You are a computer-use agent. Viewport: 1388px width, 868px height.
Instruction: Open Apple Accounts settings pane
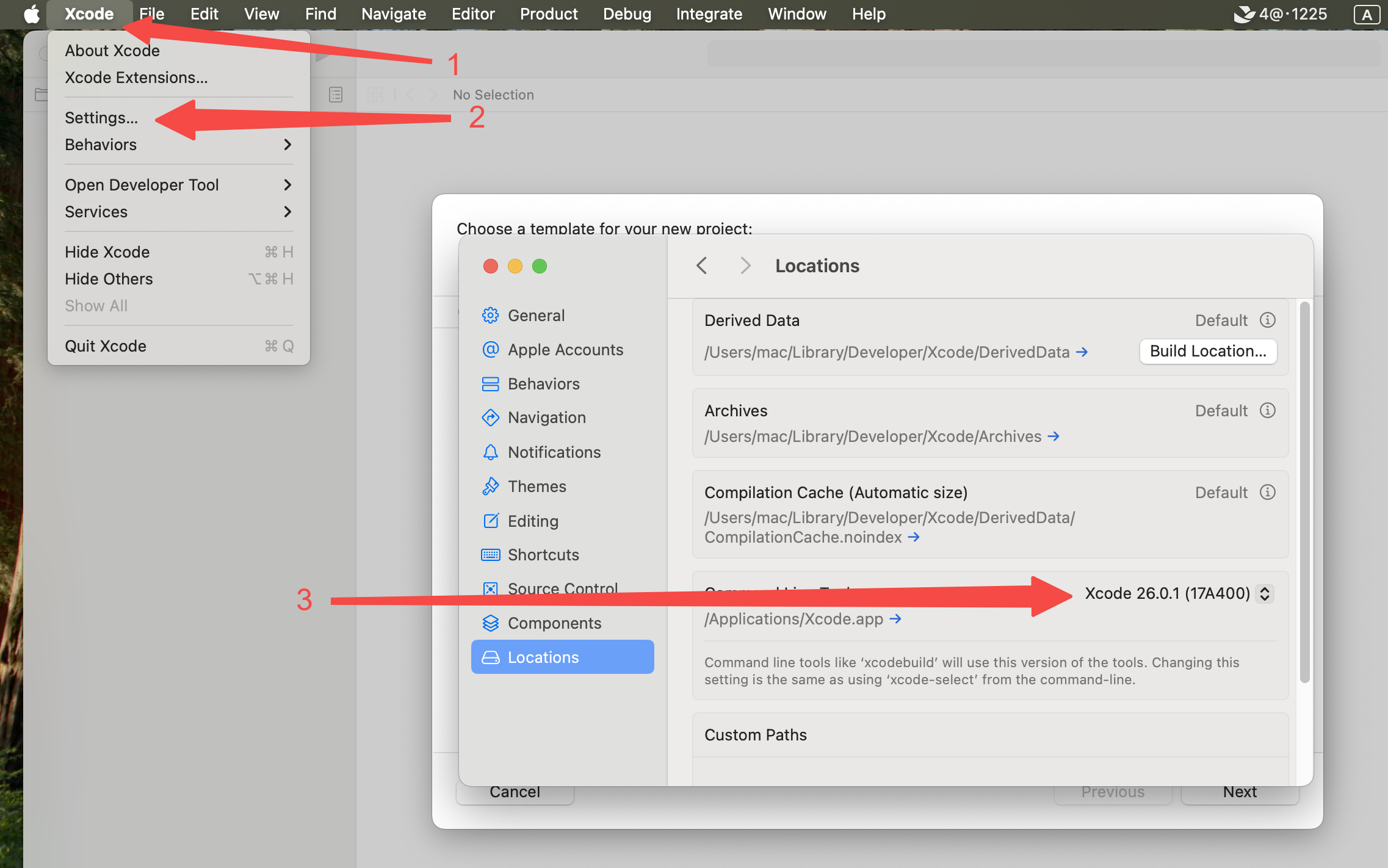coord(565,350)
